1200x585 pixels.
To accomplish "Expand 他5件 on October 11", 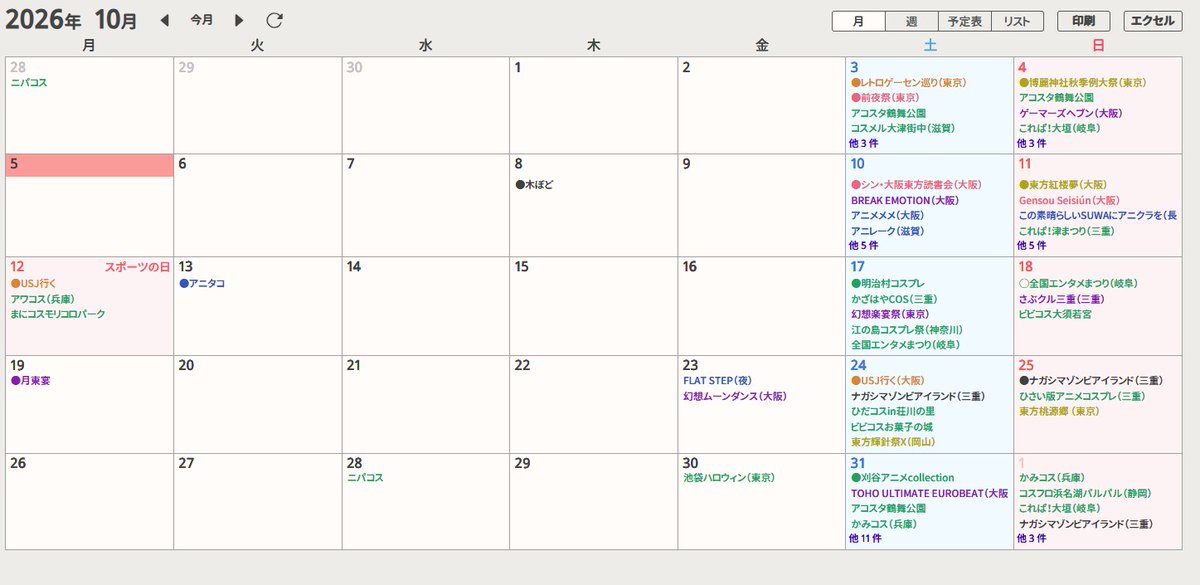I will coord(1032,246).
